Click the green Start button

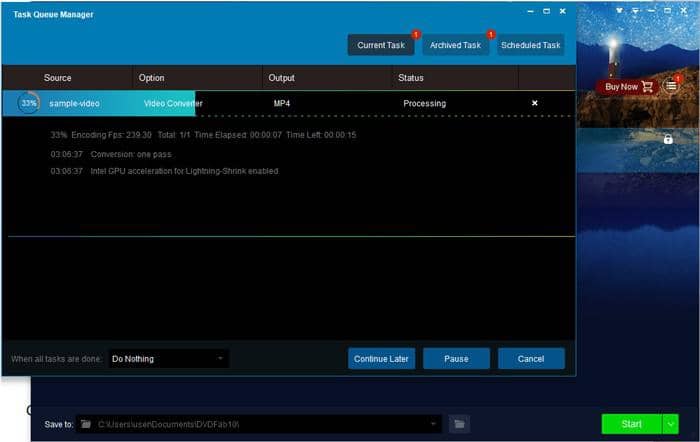631,424
